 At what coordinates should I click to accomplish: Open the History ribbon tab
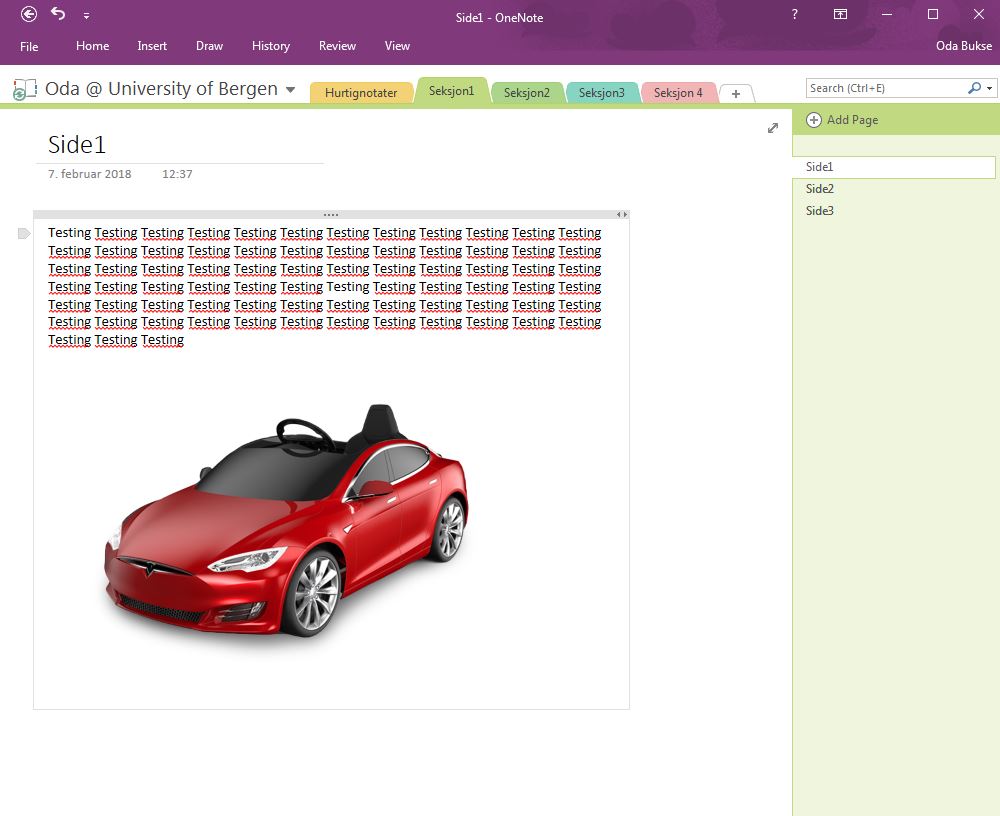click(270, 46)
